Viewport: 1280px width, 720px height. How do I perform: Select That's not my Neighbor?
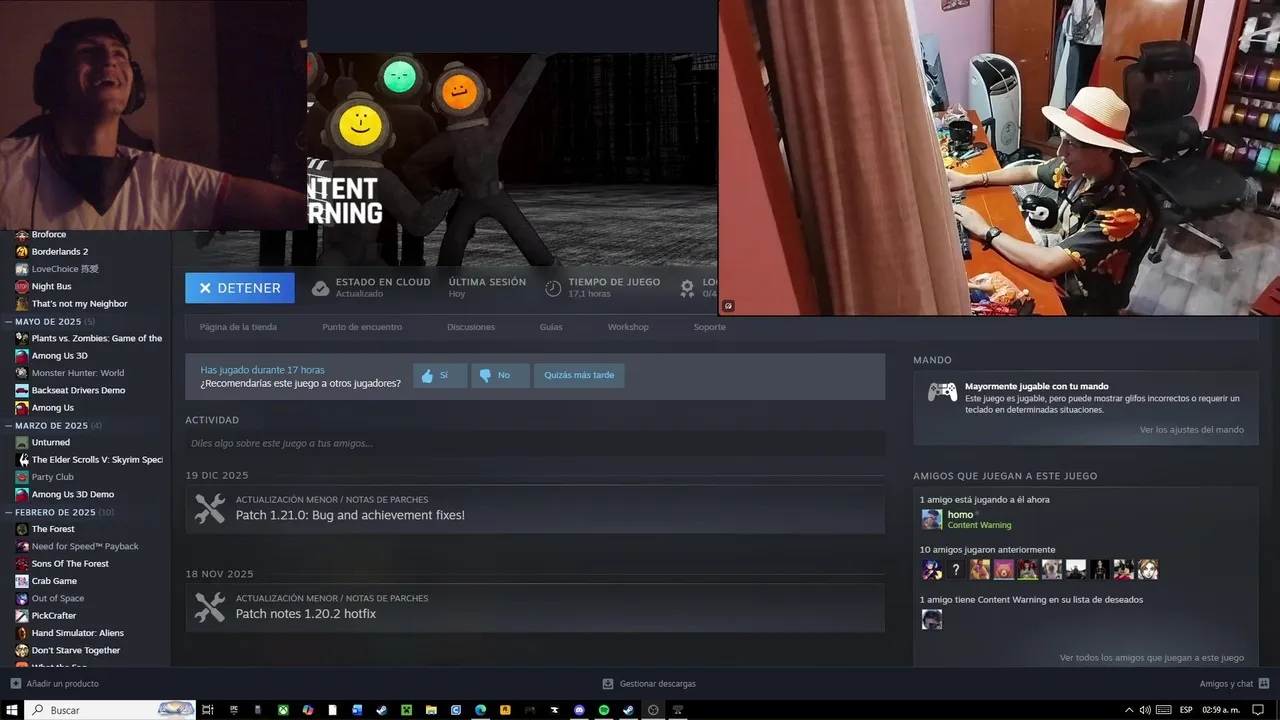point(80,304)
